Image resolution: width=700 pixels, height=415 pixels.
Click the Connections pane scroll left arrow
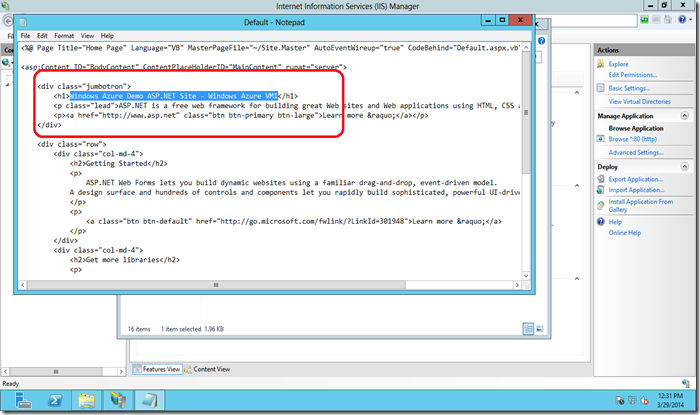[x=5, y=371]
